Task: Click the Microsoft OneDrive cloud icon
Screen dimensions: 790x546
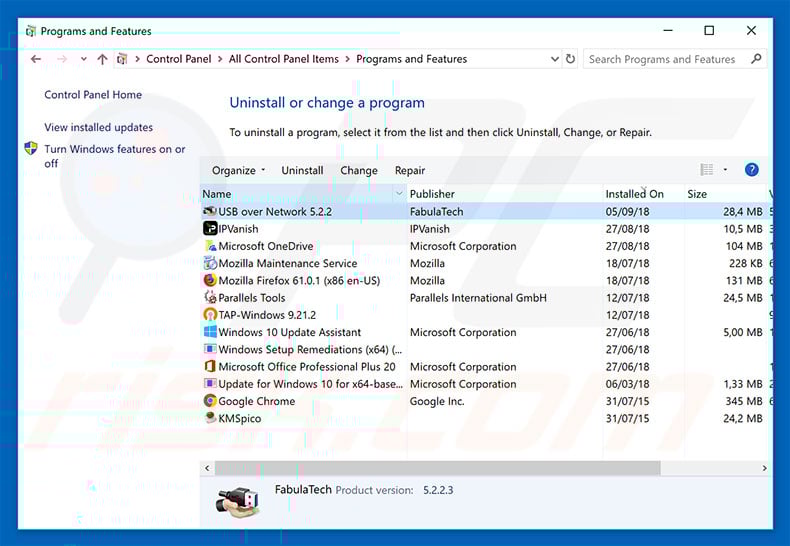Action: coord(210,246)
